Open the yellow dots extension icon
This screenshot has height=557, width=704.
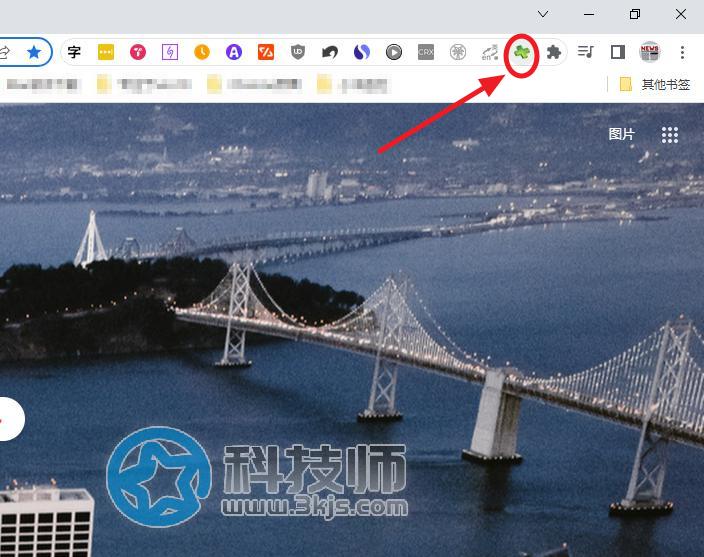(x=106, y=52)
